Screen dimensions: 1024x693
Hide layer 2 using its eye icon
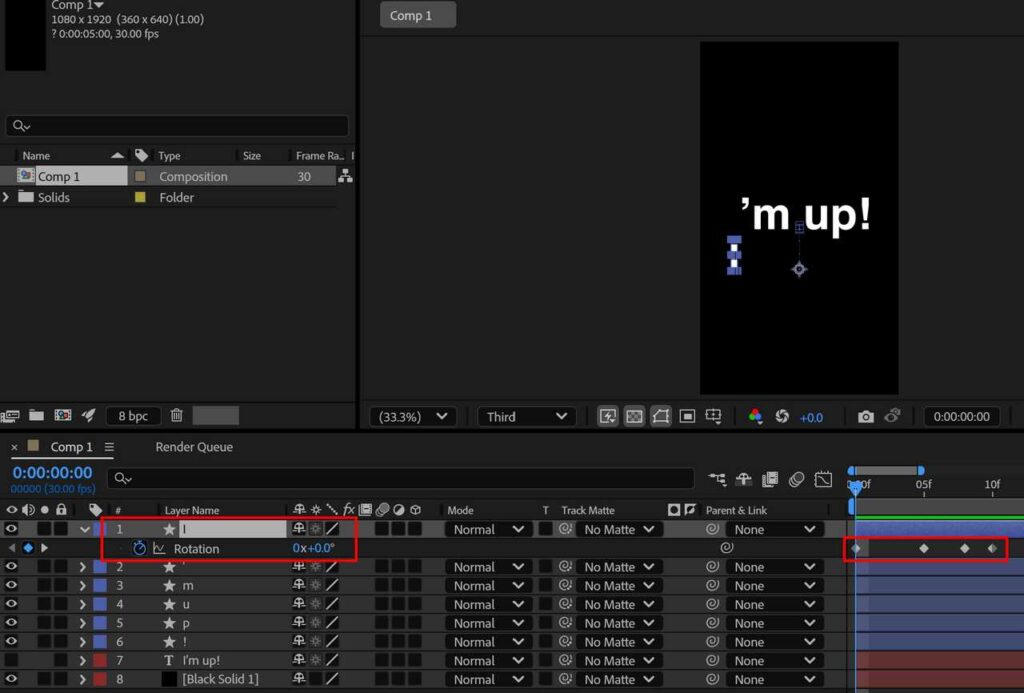click(11, 566)
